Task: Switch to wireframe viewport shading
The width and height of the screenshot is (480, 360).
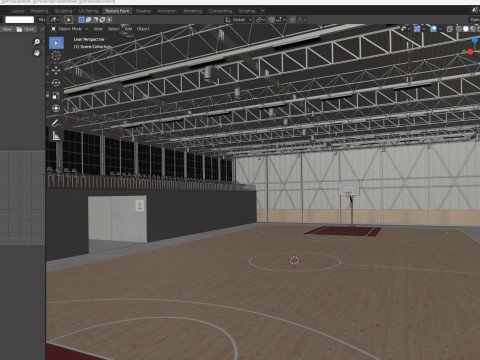Action: [x=459, y=29]
